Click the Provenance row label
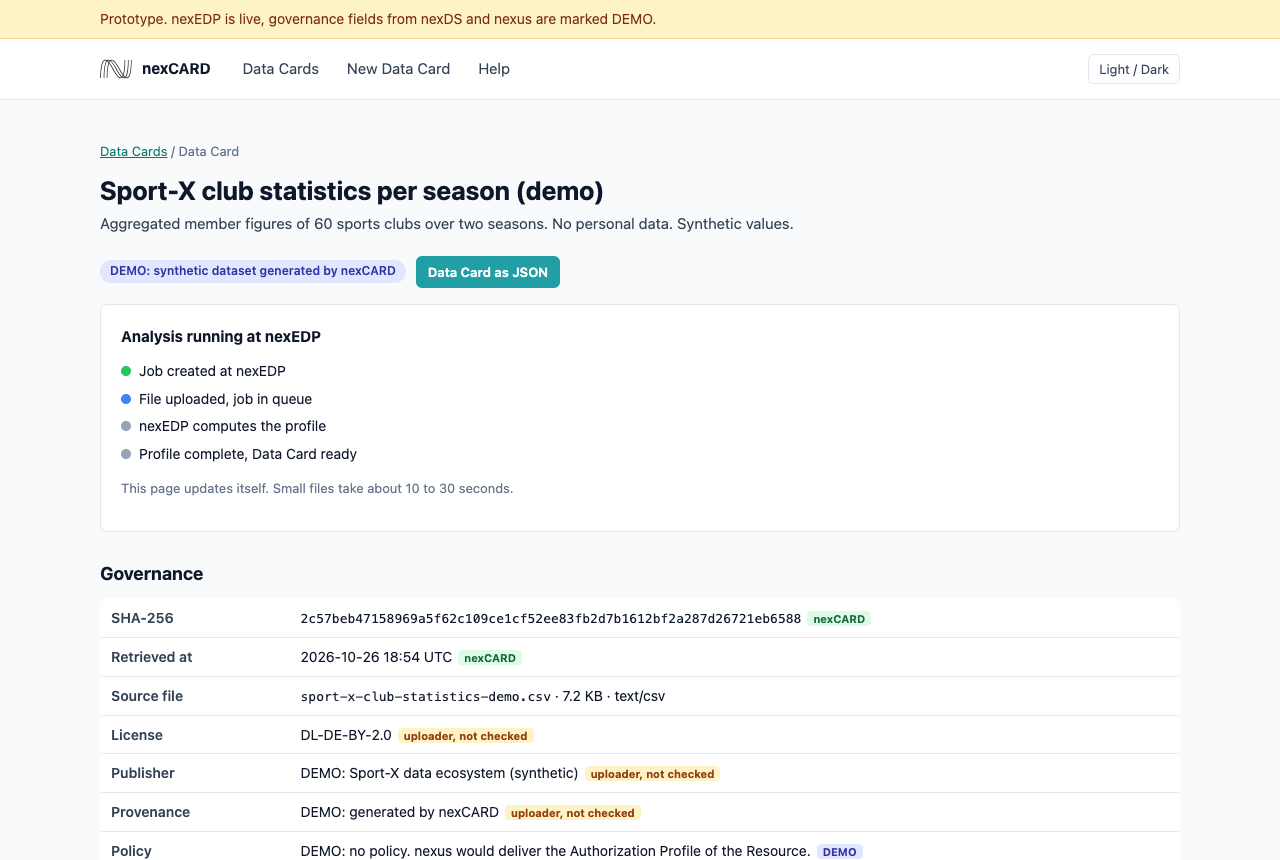Viewport: 1280px width, 860px height. [151, 812]
